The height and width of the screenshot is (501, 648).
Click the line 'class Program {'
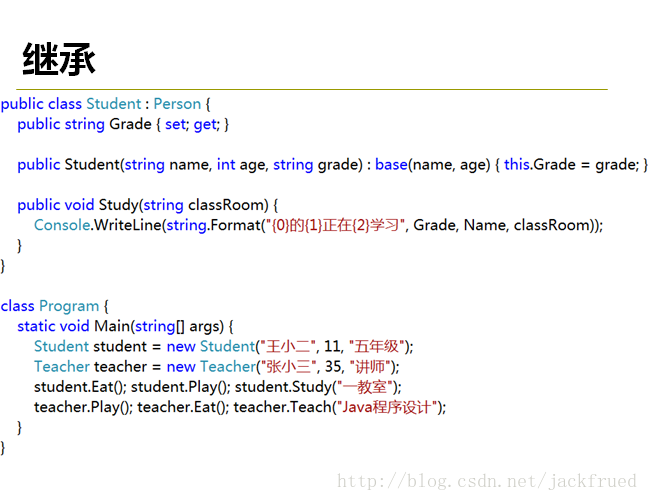[55, 306]
